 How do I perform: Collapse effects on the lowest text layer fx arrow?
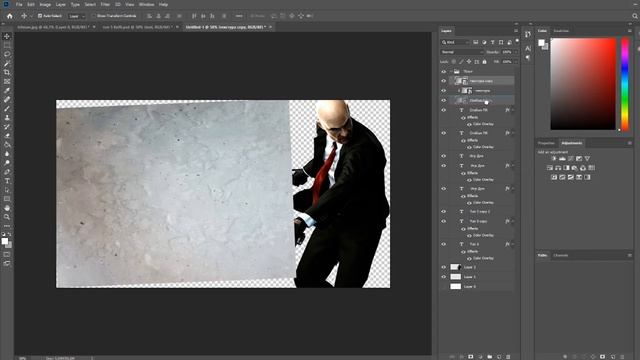coord(513,244)
